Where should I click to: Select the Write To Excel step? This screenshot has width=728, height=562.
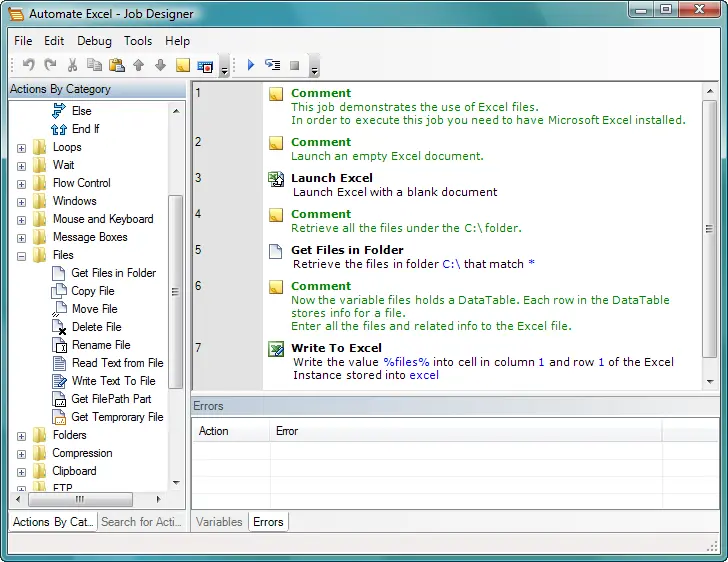[447, 361]
